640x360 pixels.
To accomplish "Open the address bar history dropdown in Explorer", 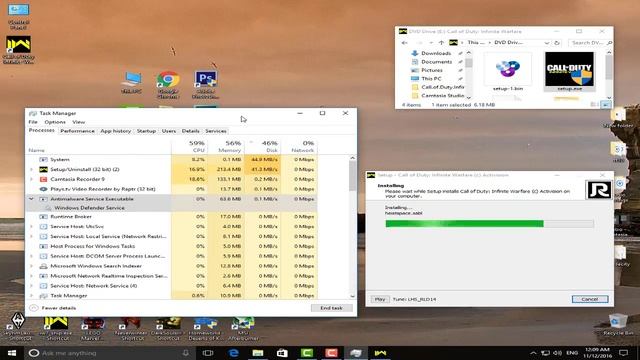I will [547, 42].
